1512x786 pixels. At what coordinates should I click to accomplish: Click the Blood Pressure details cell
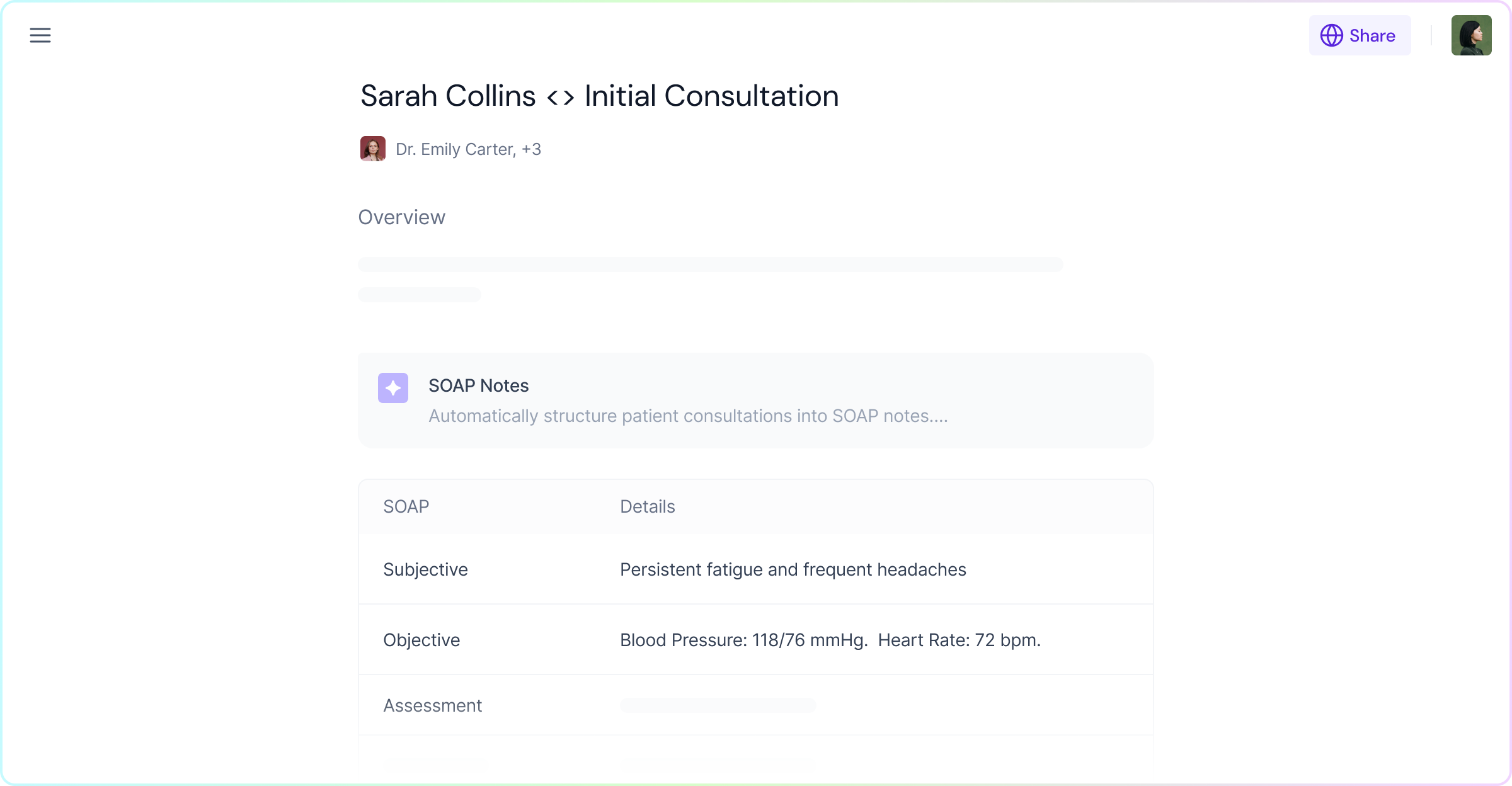[830, 641]
